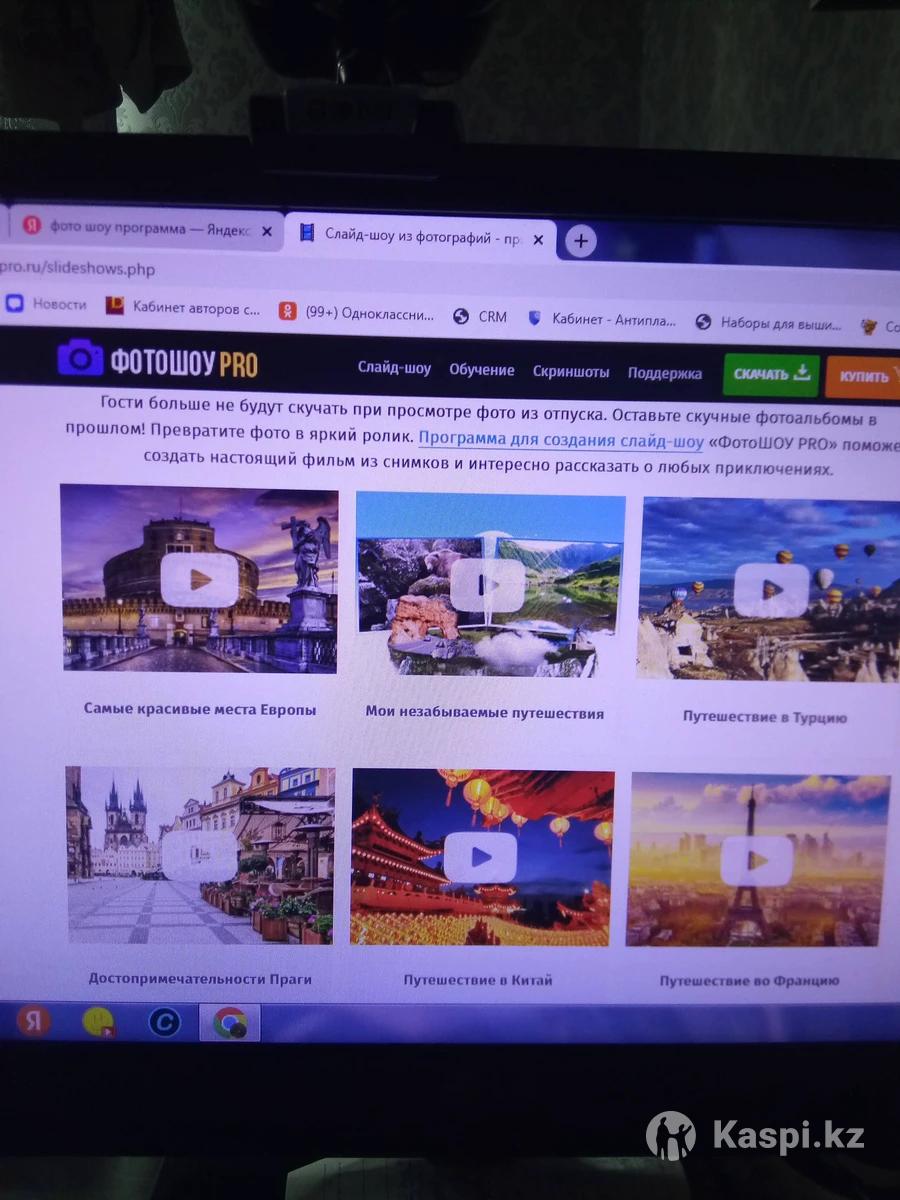Viewport: 900px width, 1200px height.
Task: Close the Яндекс search results tab
Action: pos(266,231)
